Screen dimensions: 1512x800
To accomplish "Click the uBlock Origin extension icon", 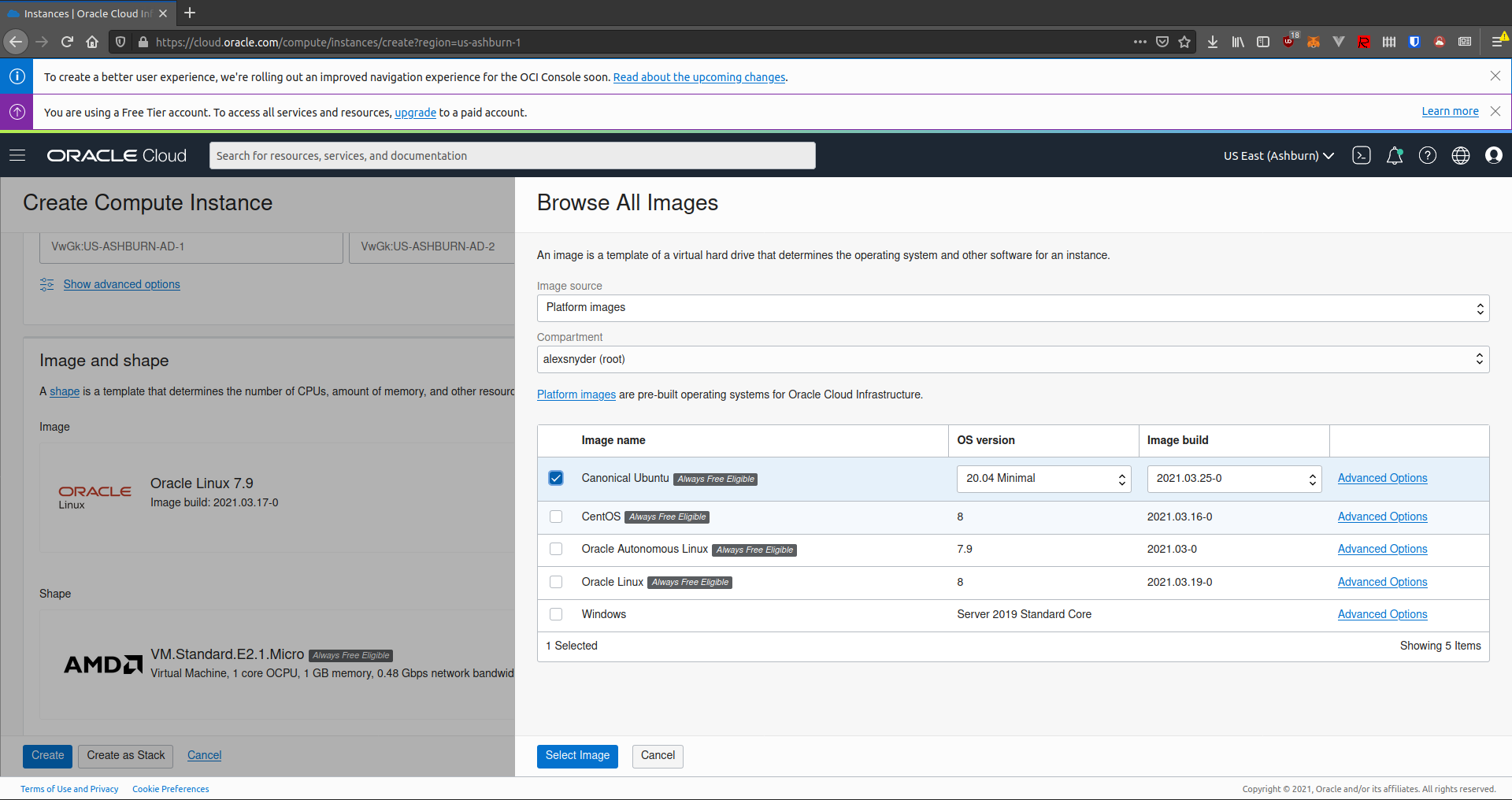I will point(1288,42).
